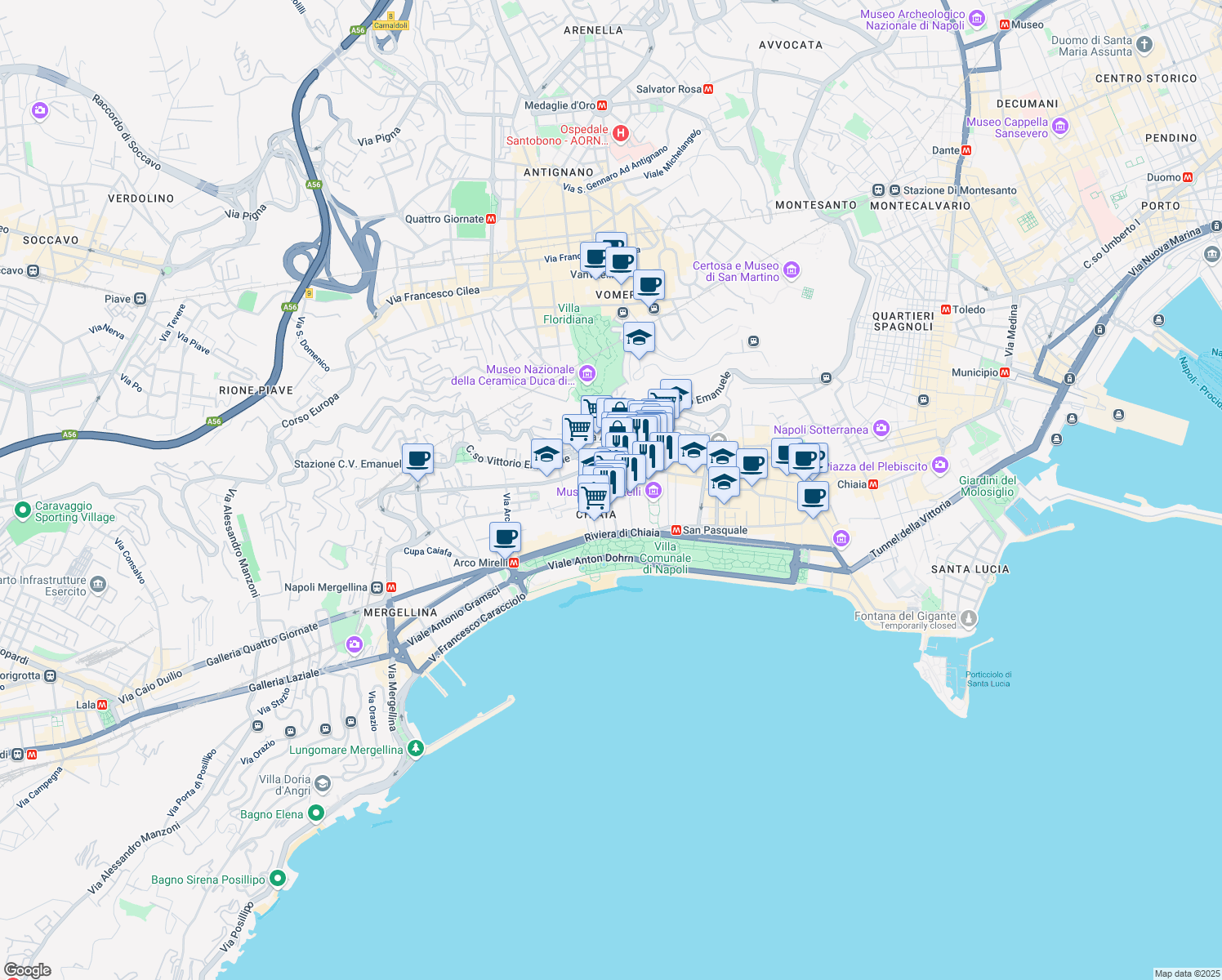Click the Napoli Sotterranea attraction icon
The image size is (1222, 980).
[x=881, y=428]
